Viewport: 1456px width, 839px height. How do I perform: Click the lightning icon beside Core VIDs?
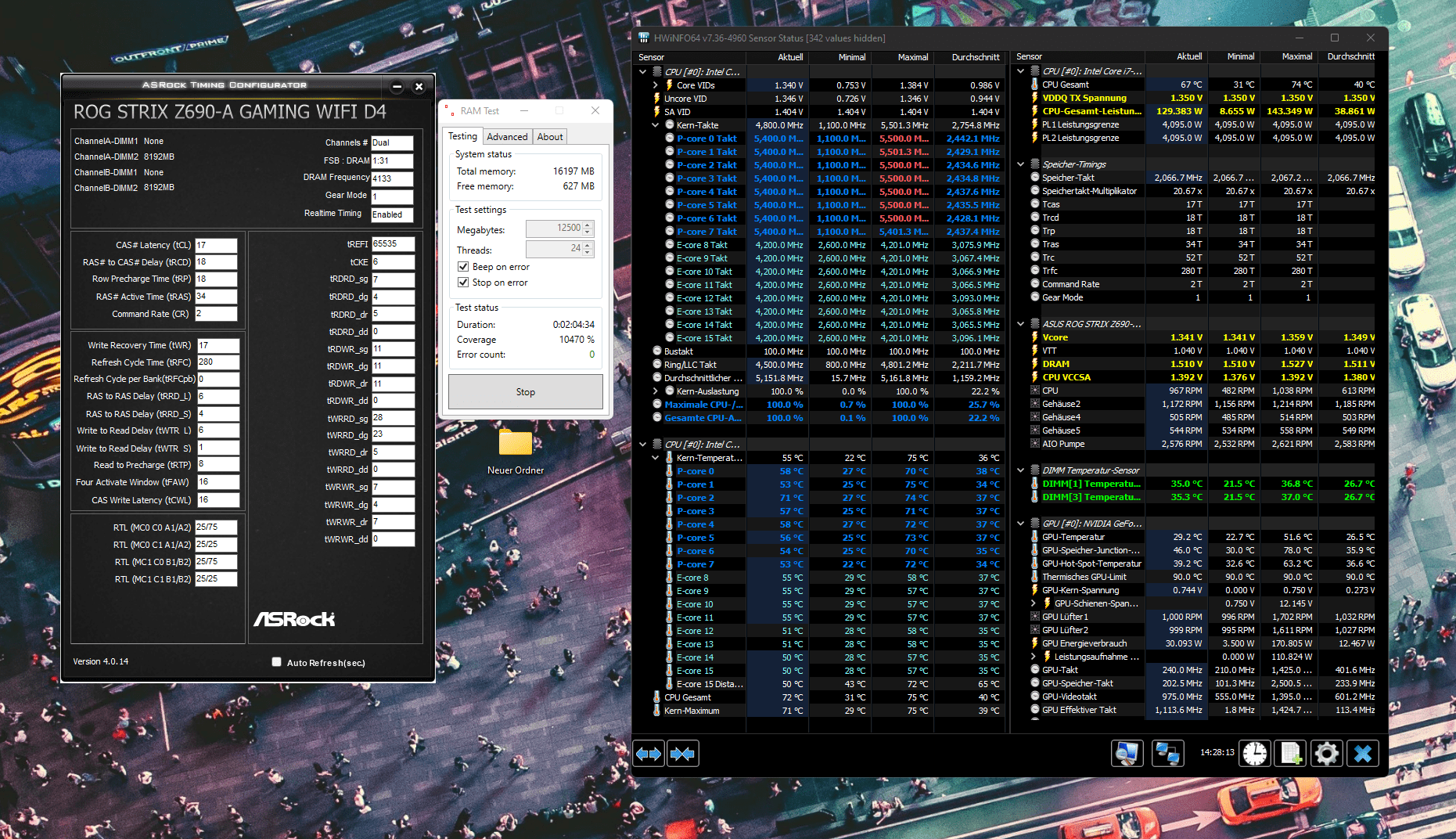click(670, 85)
